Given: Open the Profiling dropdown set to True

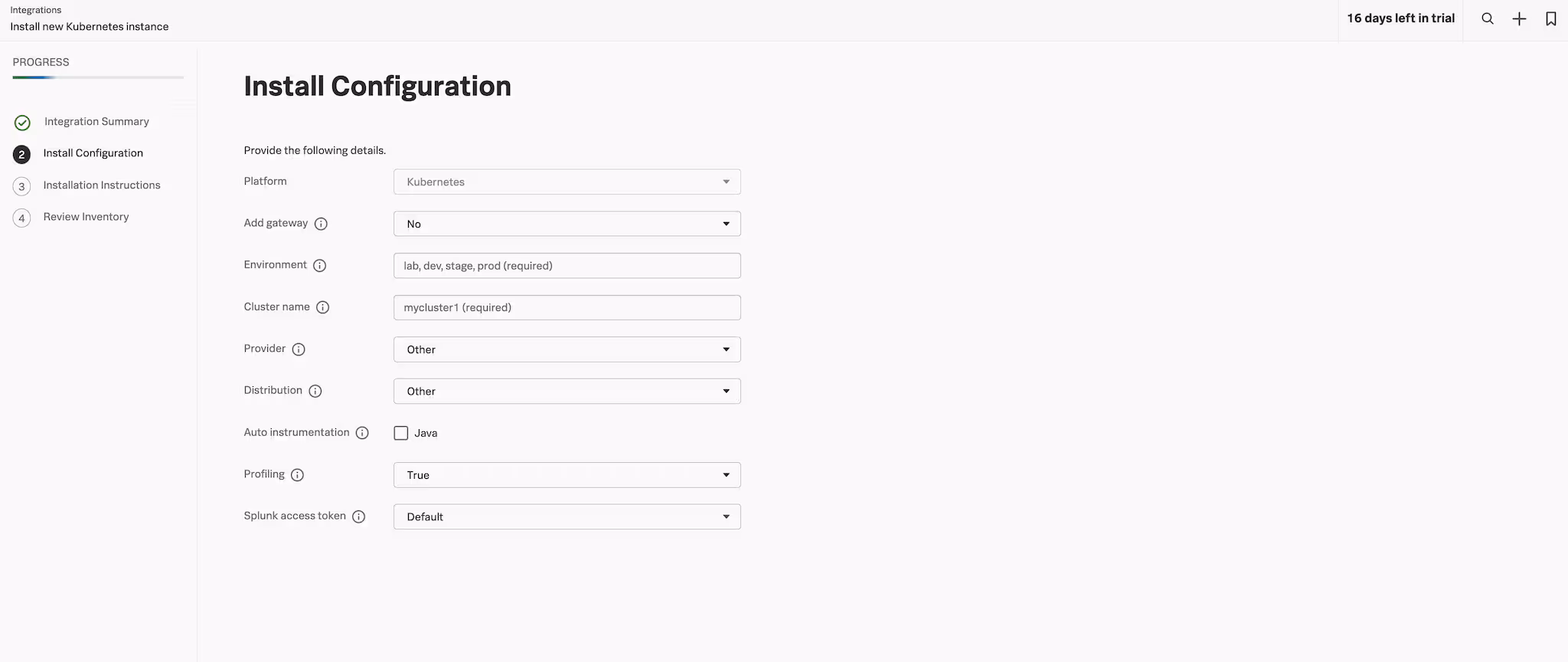Looking at the screenshot, I should click(x=567, y=475).
